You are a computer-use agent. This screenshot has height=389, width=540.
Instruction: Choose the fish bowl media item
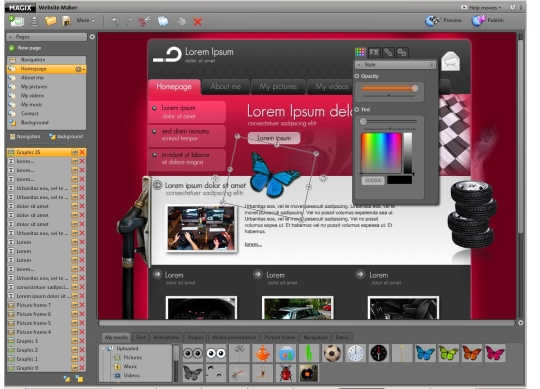[x=286, y=353]
